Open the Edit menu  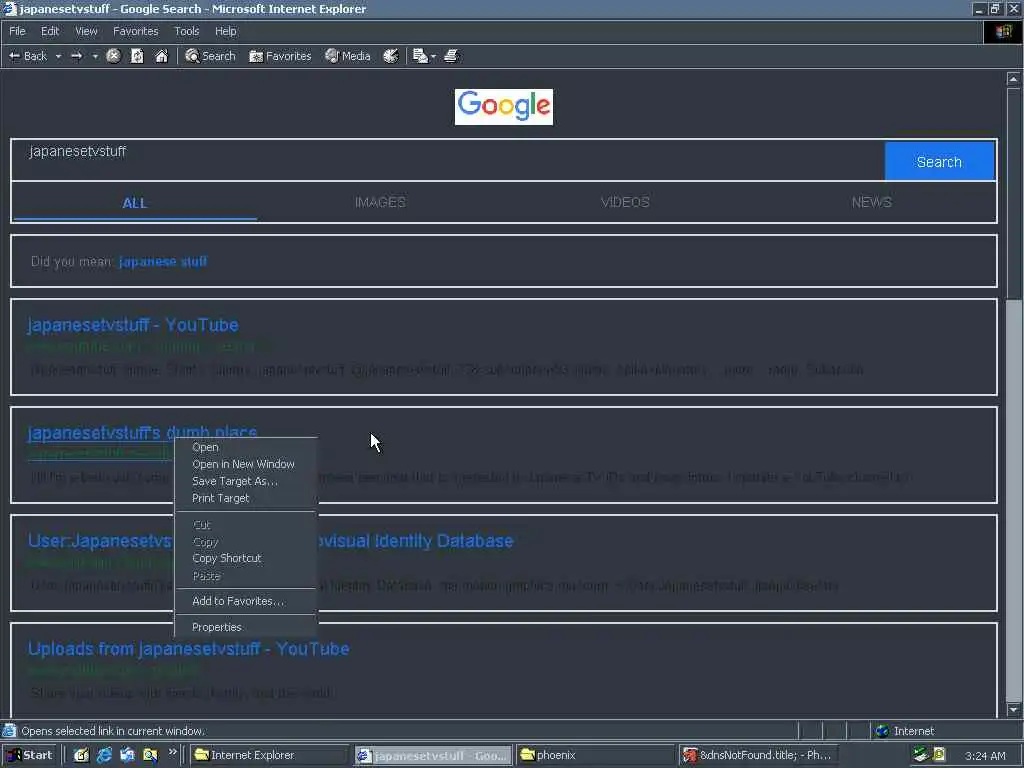click(x=50, y=31)
